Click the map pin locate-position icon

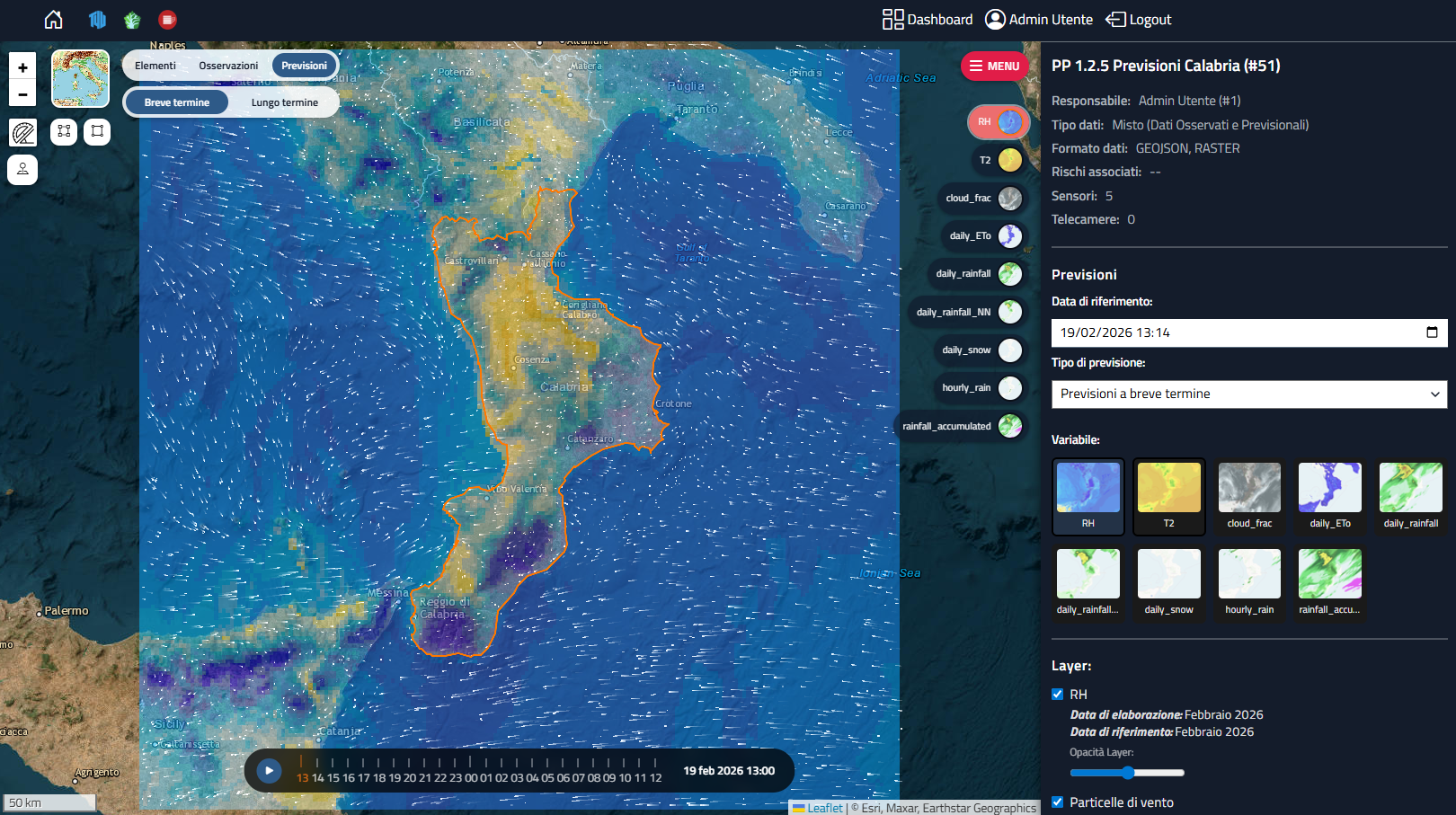[x=22, y=169]
